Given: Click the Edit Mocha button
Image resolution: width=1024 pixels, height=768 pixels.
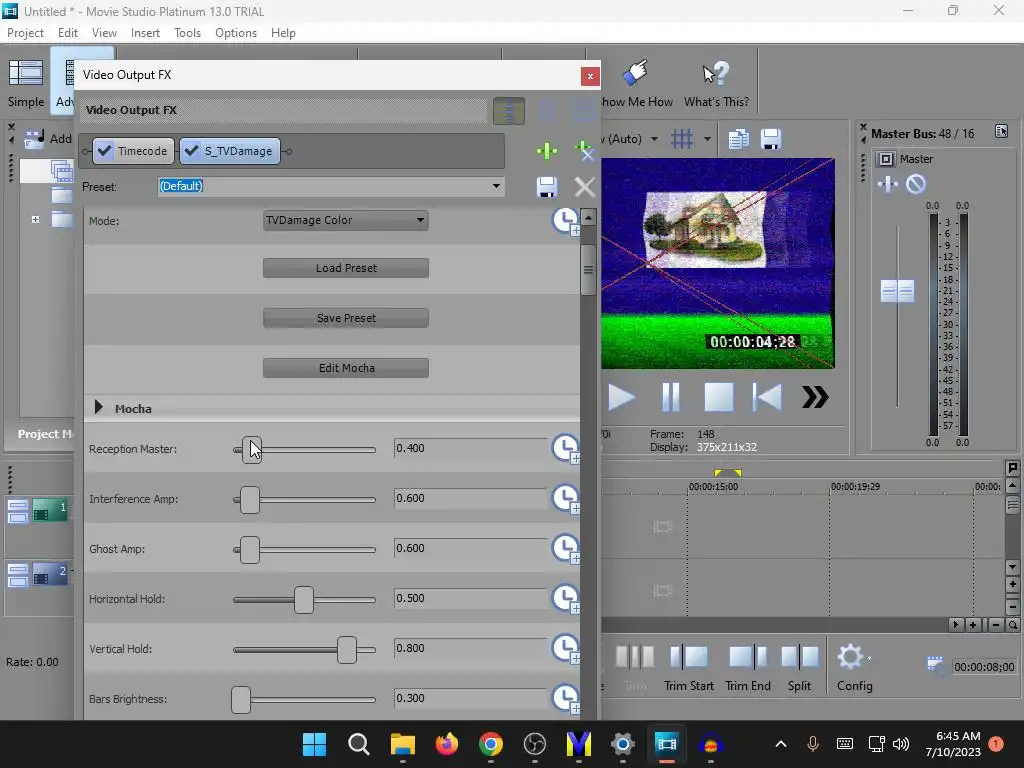Looking at the screenshot, I should (345, 368).
